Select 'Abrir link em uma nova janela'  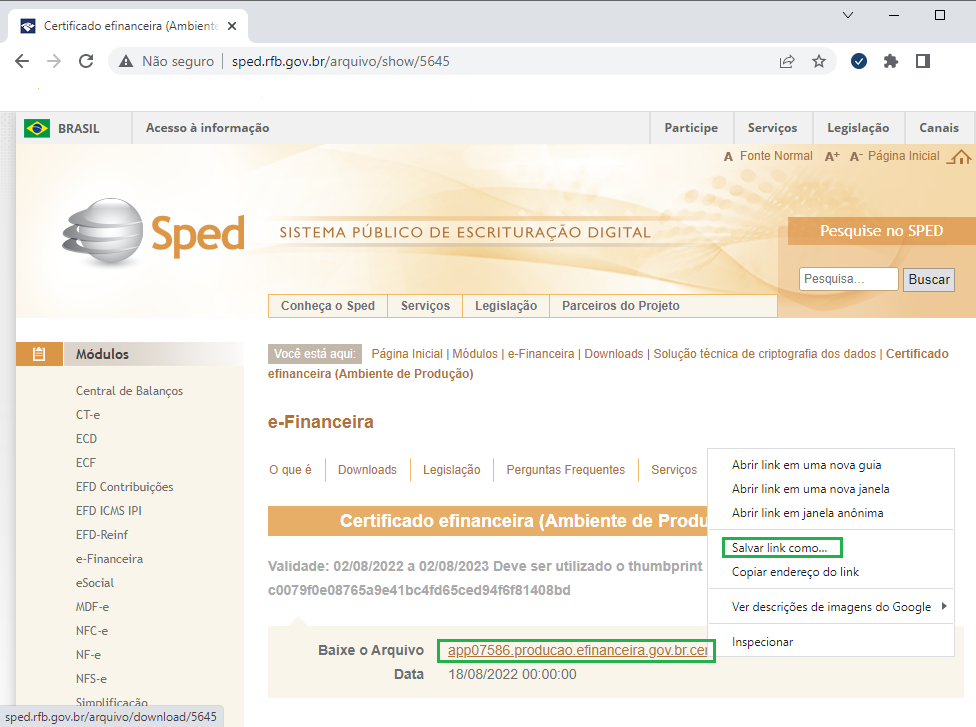[830, 489]
